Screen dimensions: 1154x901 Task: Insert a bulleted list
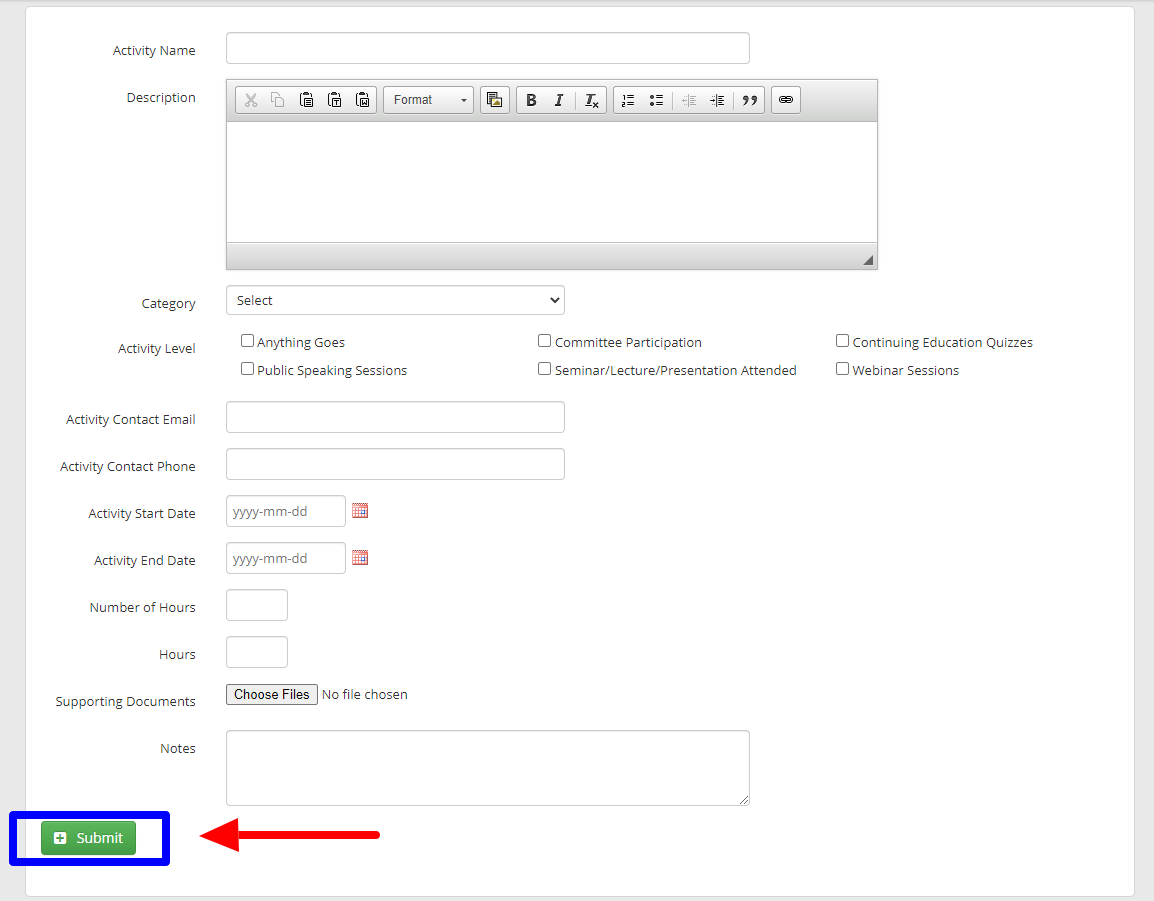point(656,100)
